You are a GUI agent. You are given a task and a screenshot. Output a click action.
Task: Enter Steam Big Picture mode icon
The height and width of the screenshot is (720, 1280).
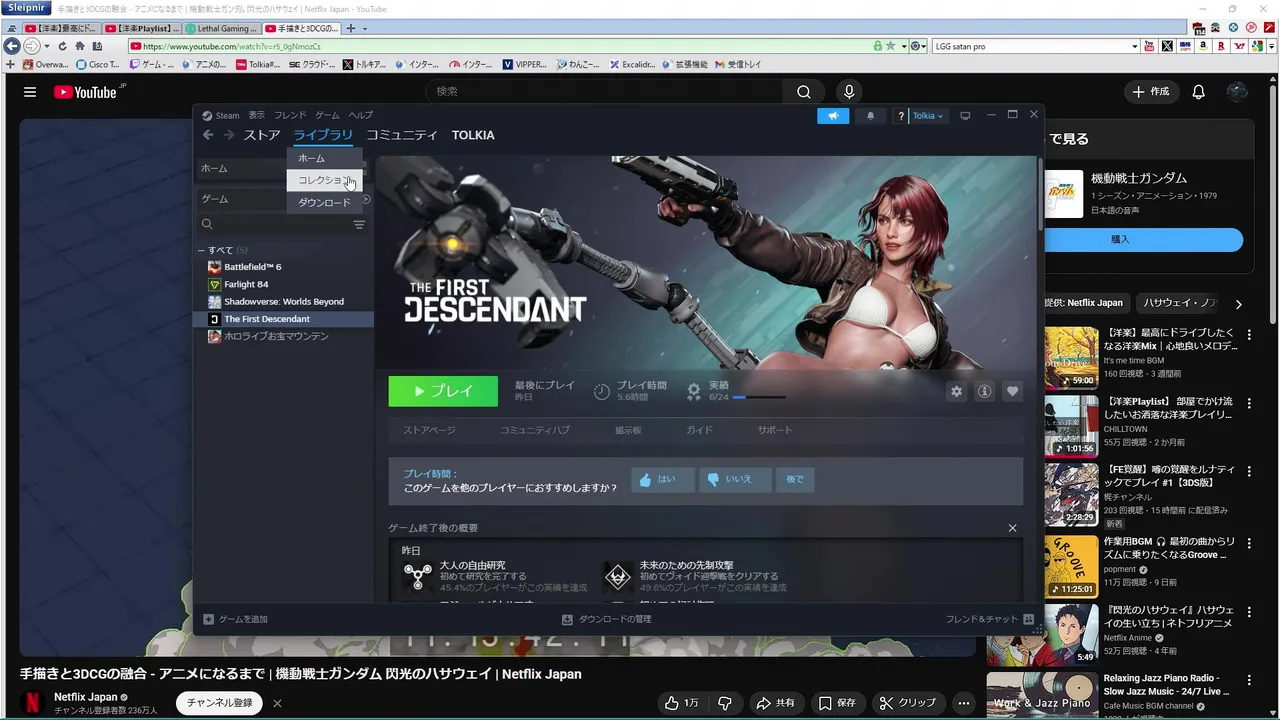coord(965,116)
